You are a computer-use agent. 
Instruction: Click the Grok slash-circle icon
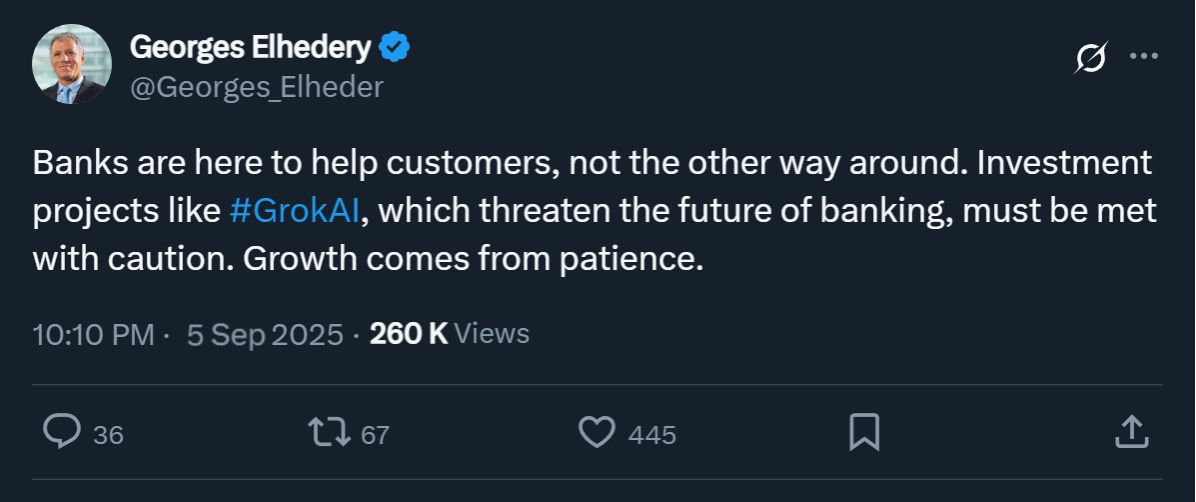click(1090, 59)
